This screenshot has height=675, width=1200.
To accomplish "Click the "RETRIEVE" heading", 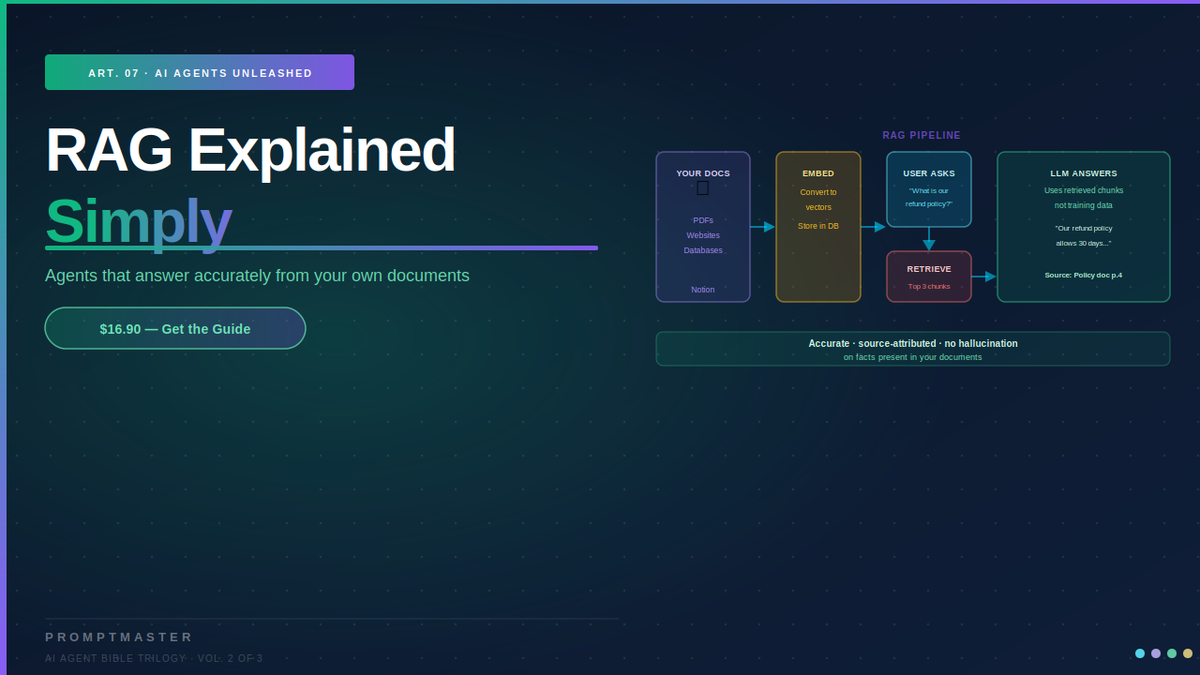I will pyautogui.click(x=929, y=269).
